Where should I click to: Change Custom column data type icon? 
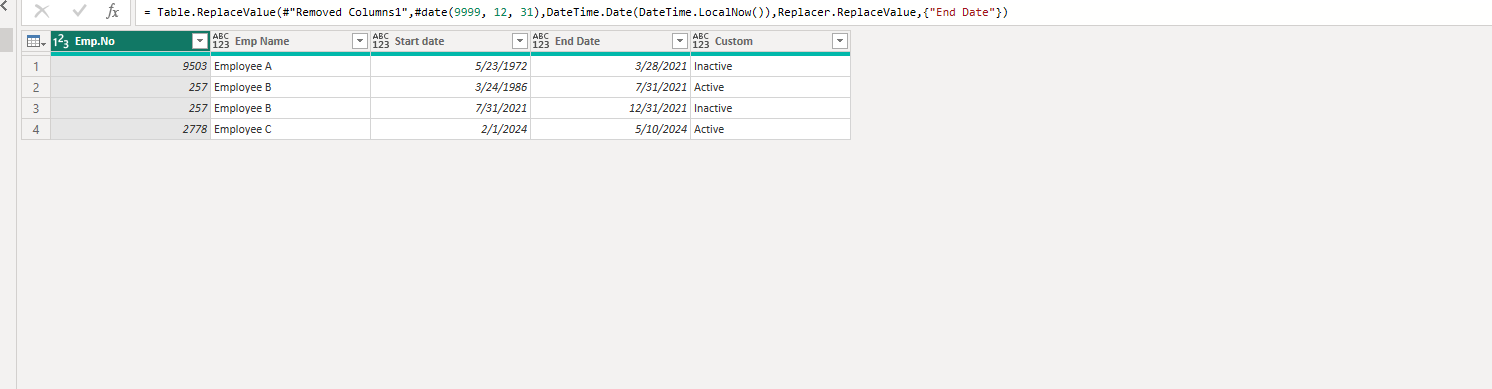[700, 41]
